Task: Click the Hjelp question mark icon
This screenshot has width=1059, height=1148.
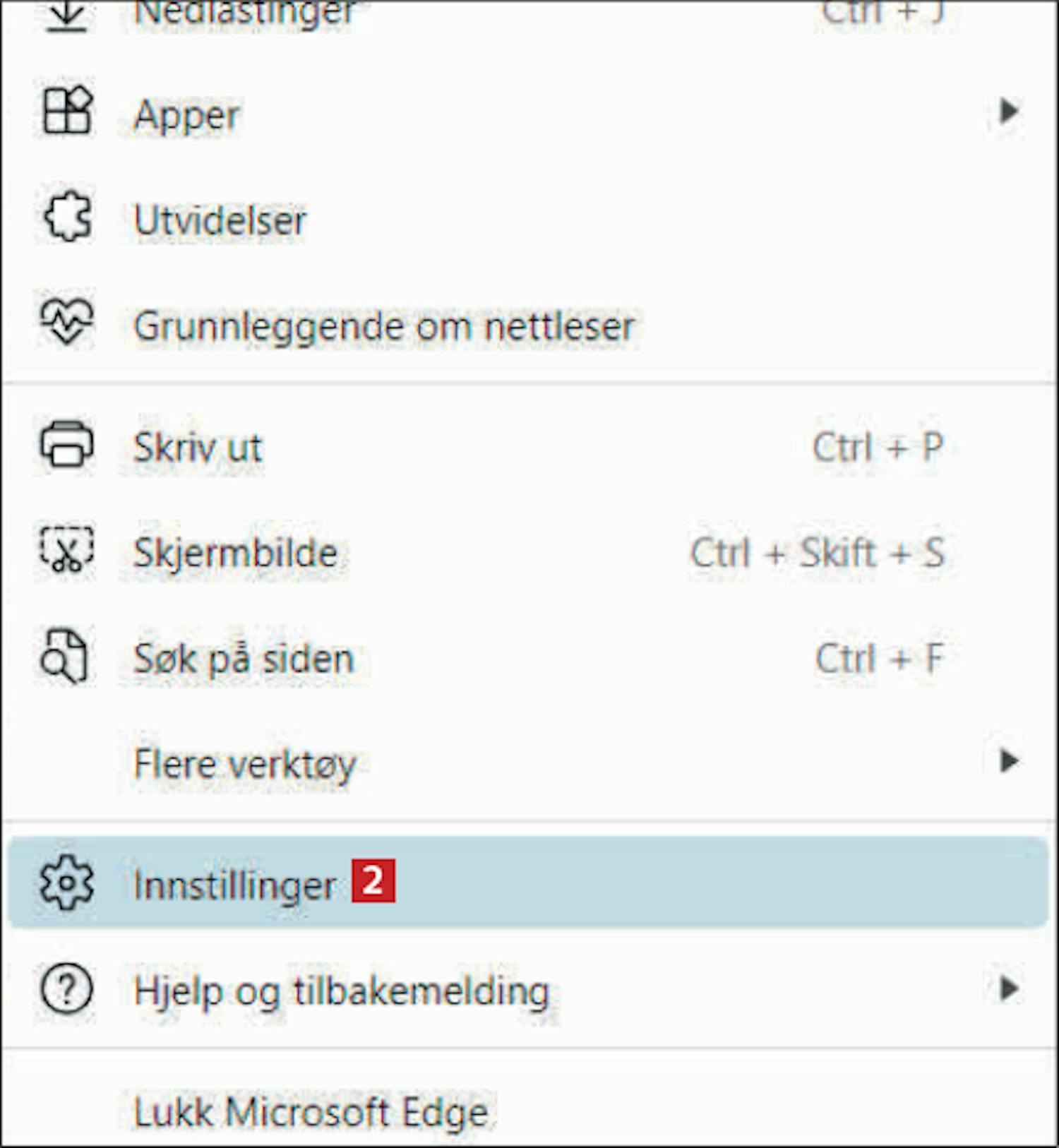Action: pos(67,988)
